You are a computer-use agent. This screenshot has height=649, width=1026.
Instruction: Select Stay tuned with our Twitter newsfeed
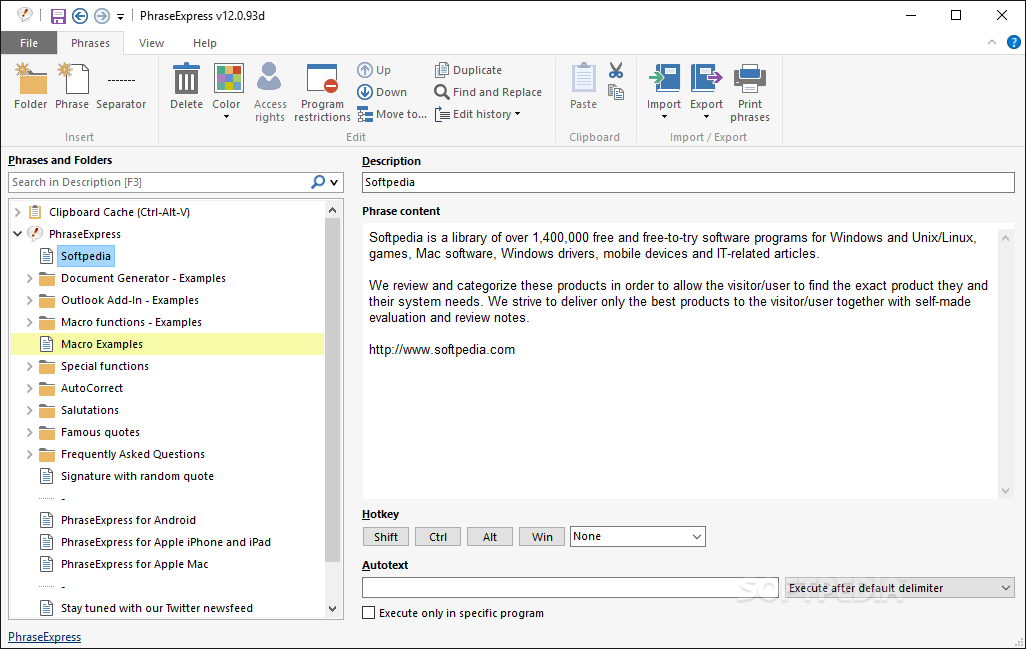(156, 608)
